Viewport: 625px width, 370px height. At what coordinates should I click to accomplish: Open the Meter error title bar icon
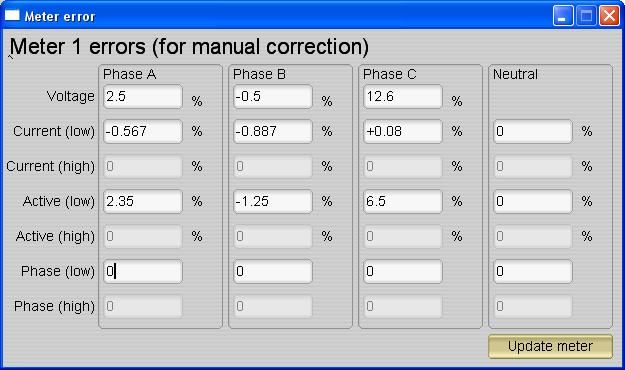12,16
